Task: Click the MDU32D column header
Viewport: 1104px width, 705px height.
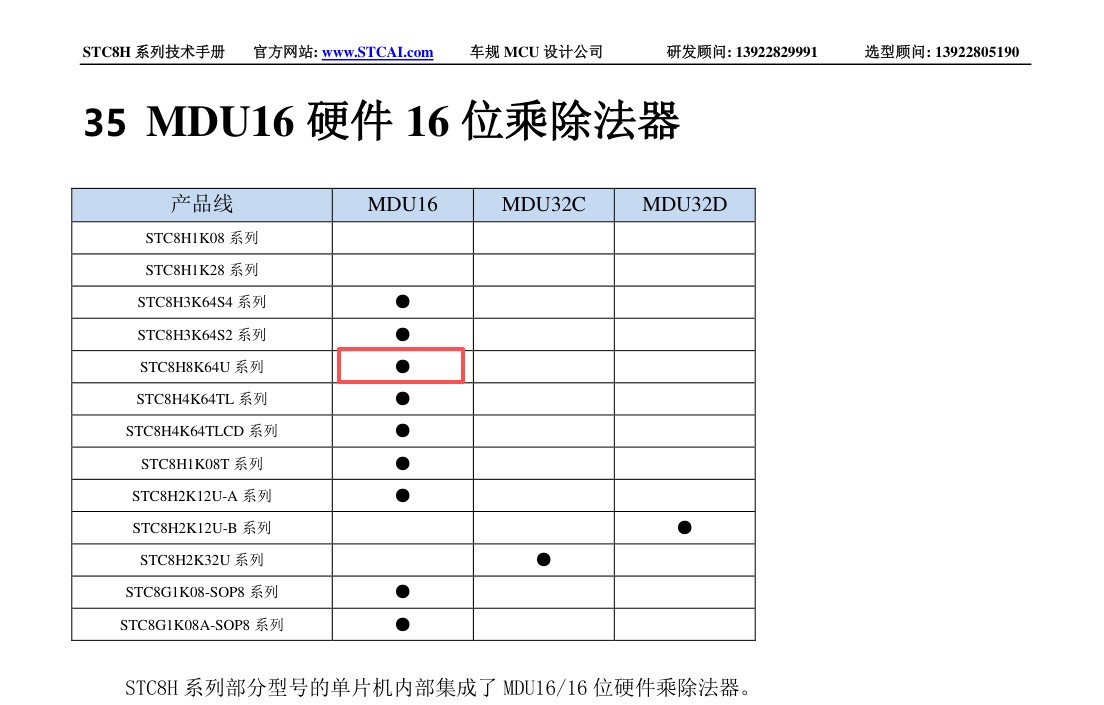Action: (684, 204)
